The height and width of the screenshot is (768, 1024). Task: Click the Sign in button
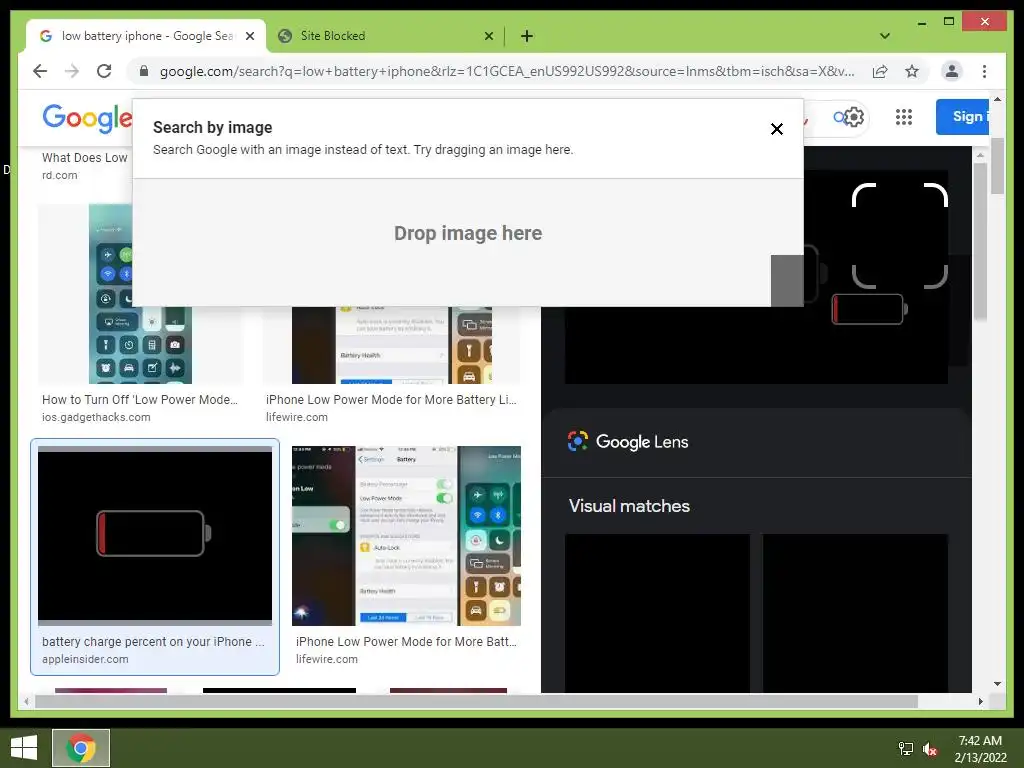(x=963, y=117)
